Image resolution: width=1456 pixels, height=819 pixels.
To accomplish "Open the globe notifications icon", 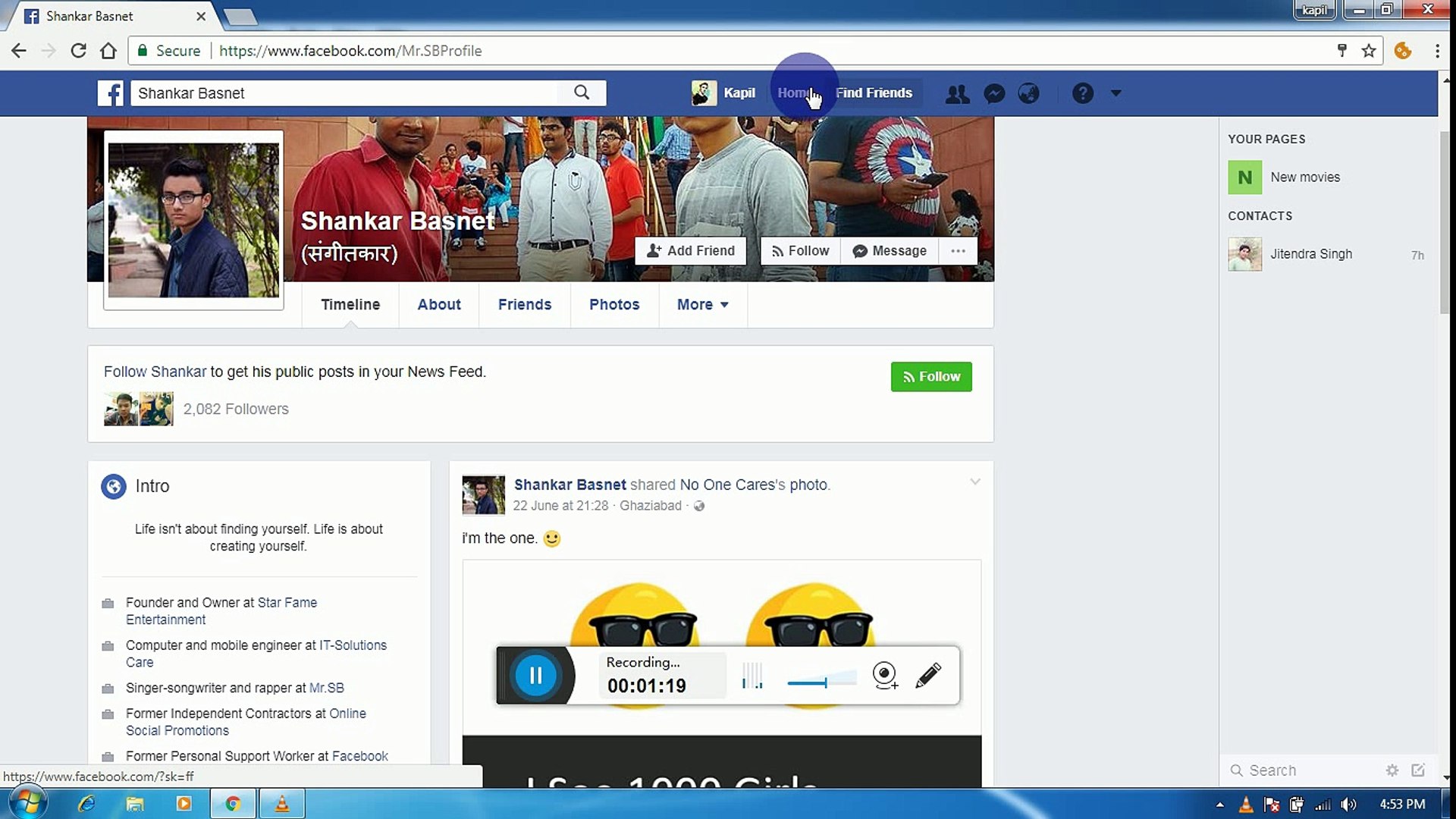I will pos(1028,93).
